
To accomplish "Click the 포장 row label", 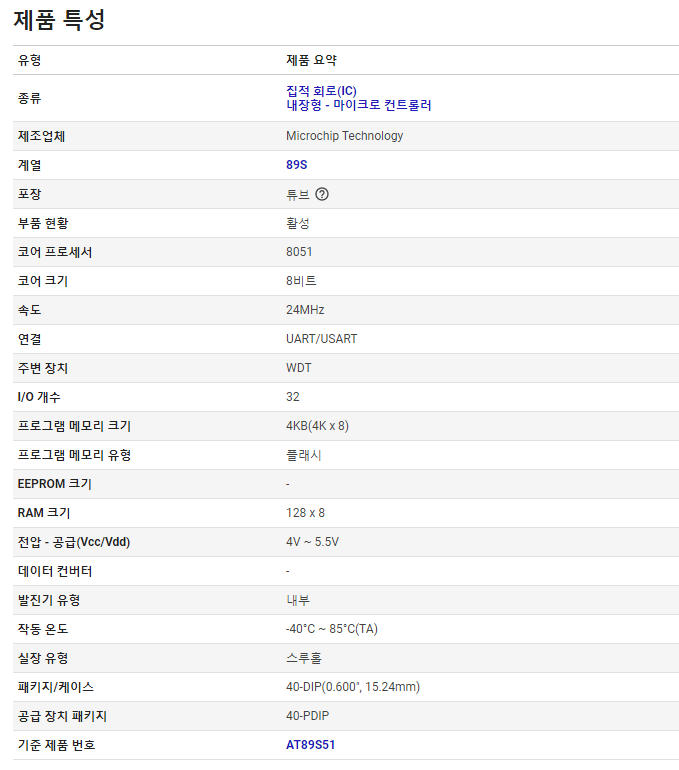I will tap(29, 194).
